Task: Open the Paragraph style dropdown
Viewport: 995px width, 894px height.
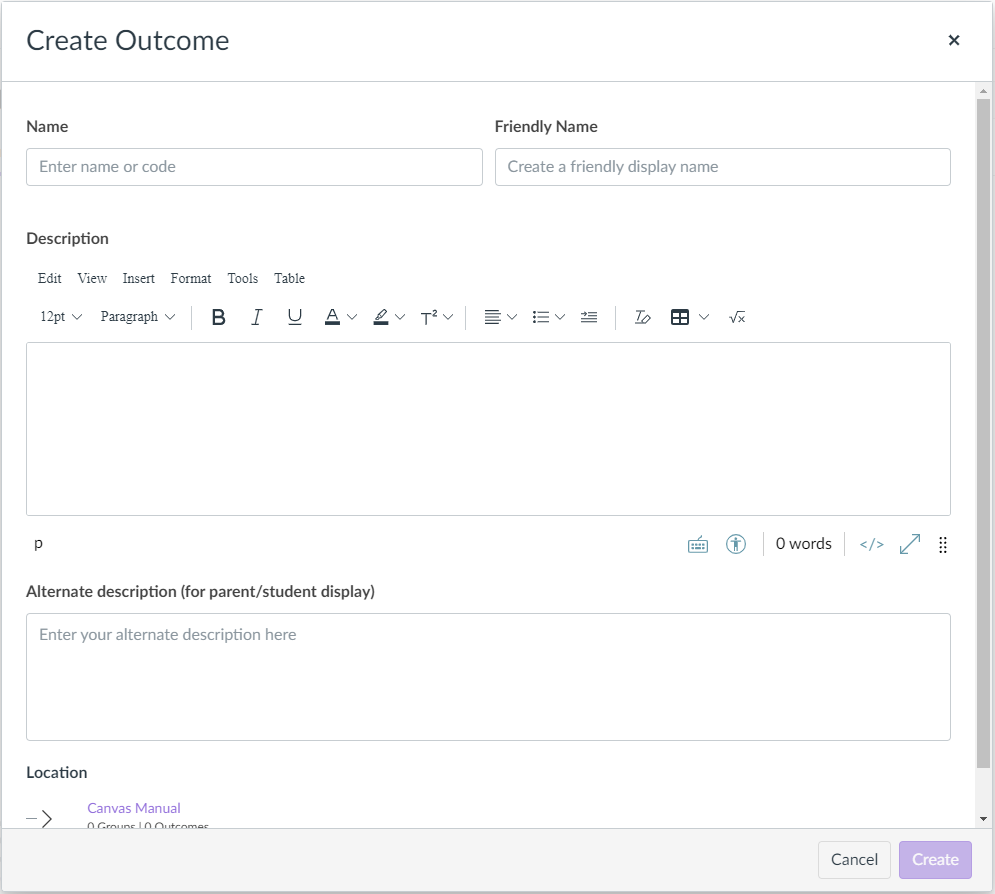Action: pyautogui.click(x=138, y=317)
